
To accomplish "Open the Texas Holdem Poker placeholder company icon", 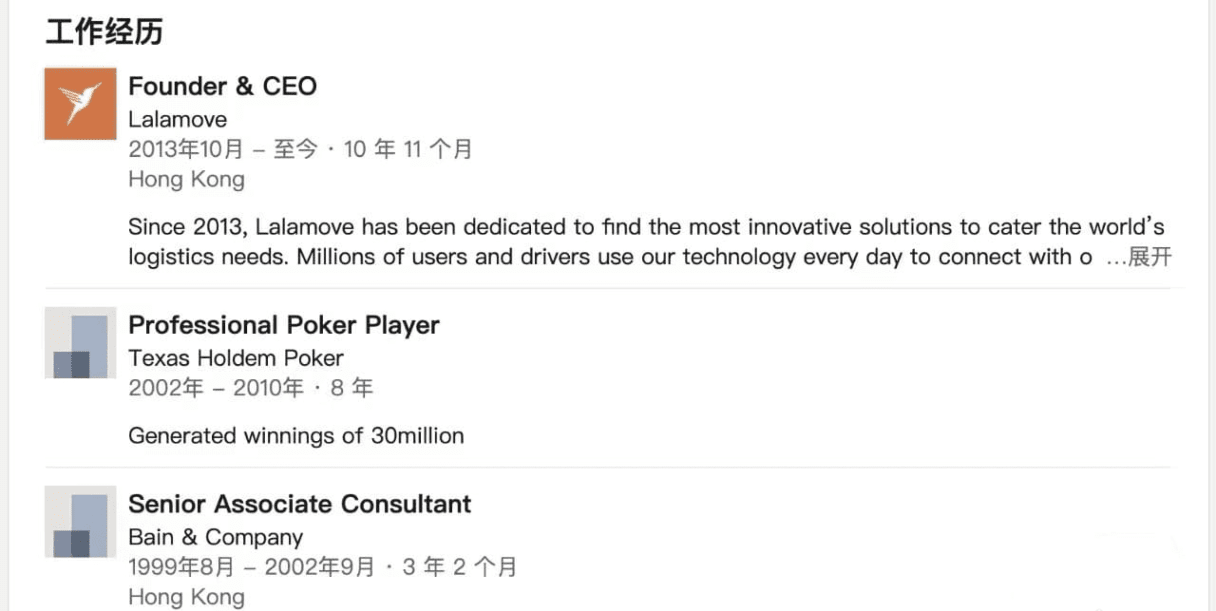I will (81, 343).
